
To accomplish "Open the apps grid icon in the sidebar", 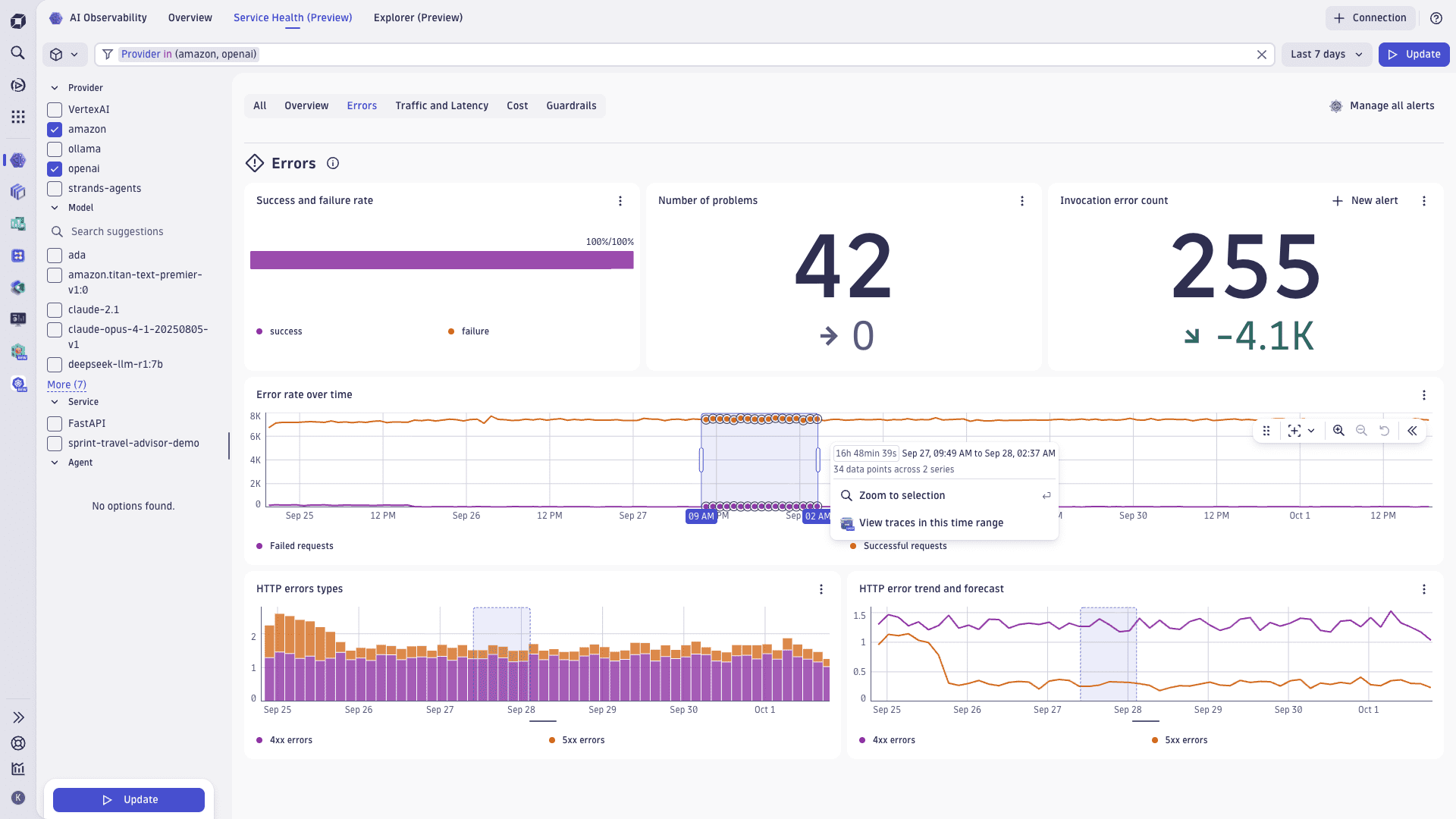I will click(18, 117).
